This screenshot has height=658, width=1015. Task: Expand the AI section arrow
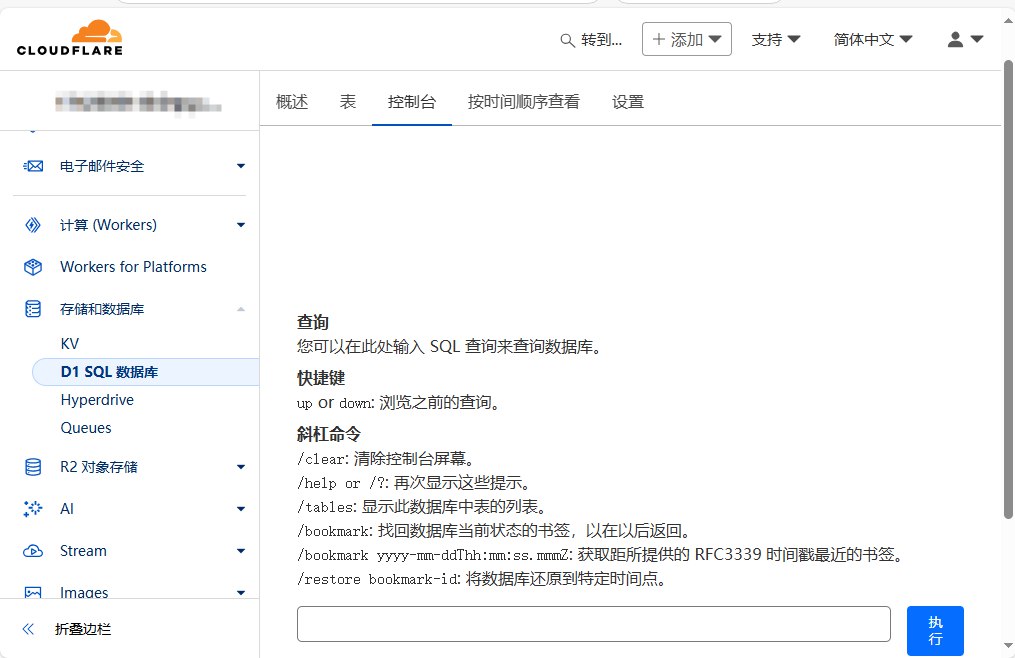click(241, 509)
